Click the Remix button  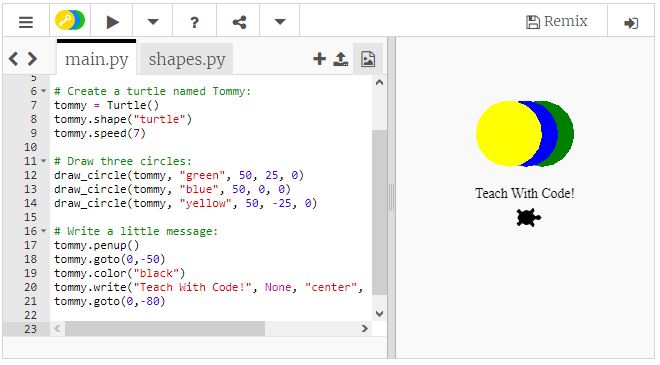point(556,21)
